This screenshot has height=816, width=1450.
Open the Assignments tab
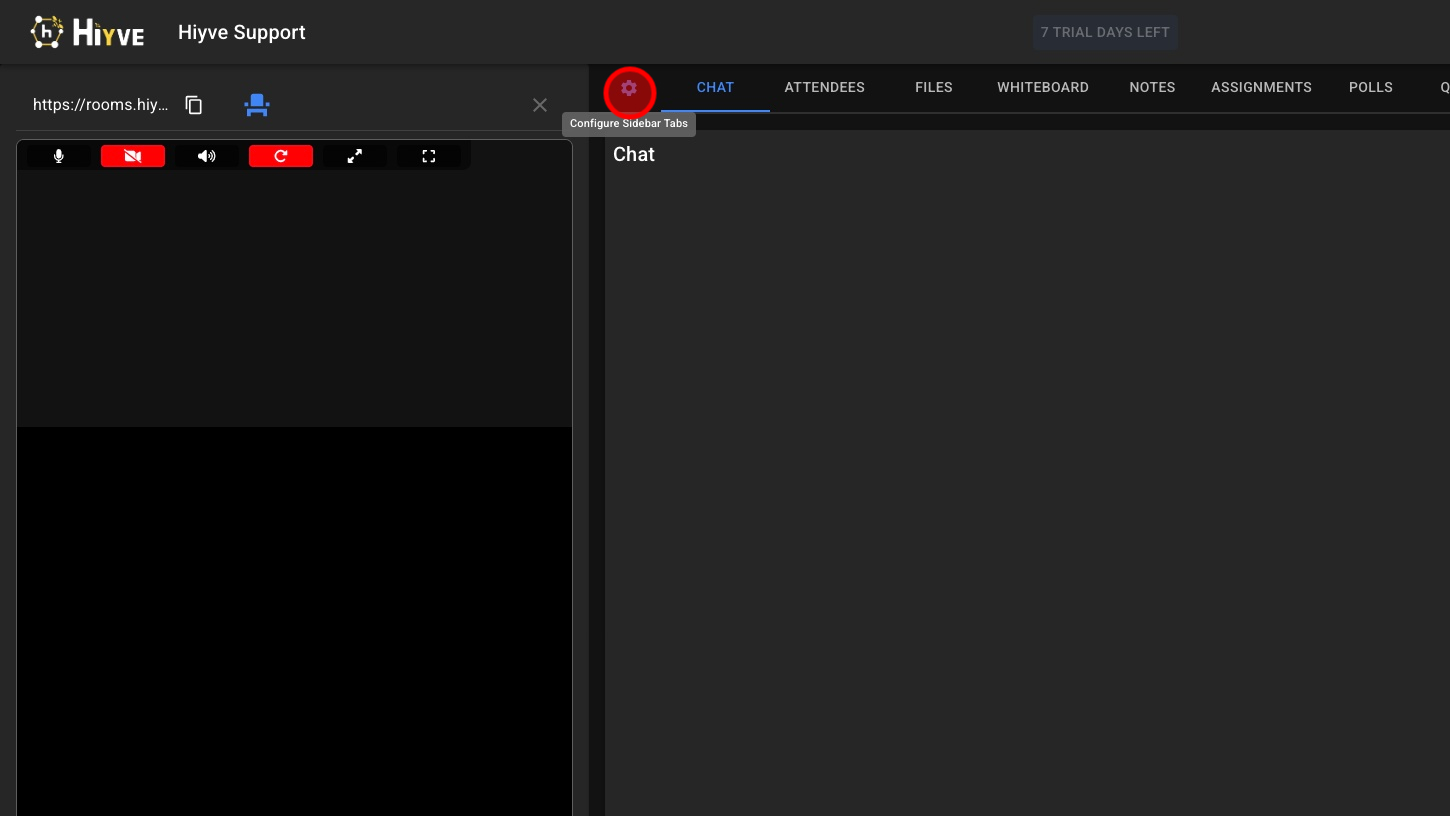click(x=1261, y=88)
